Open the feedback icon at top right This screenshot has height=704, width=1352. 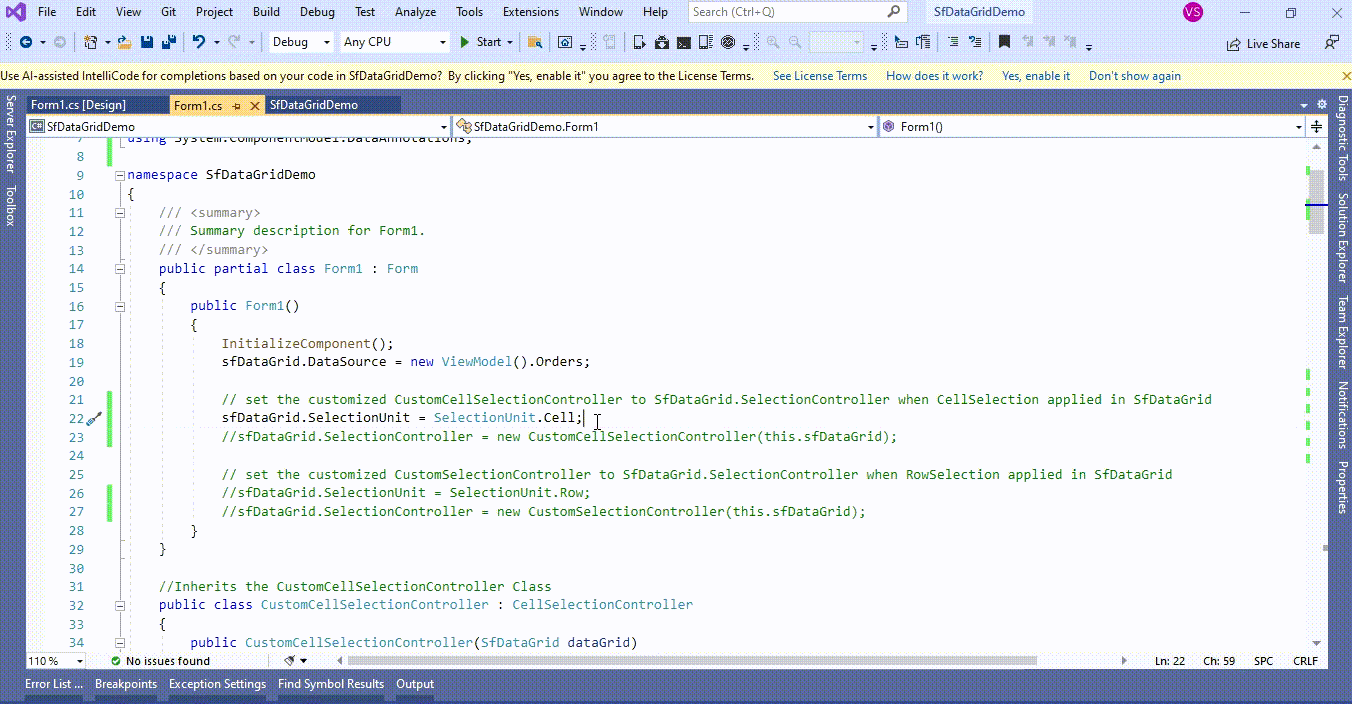[x=1332, y=42]
